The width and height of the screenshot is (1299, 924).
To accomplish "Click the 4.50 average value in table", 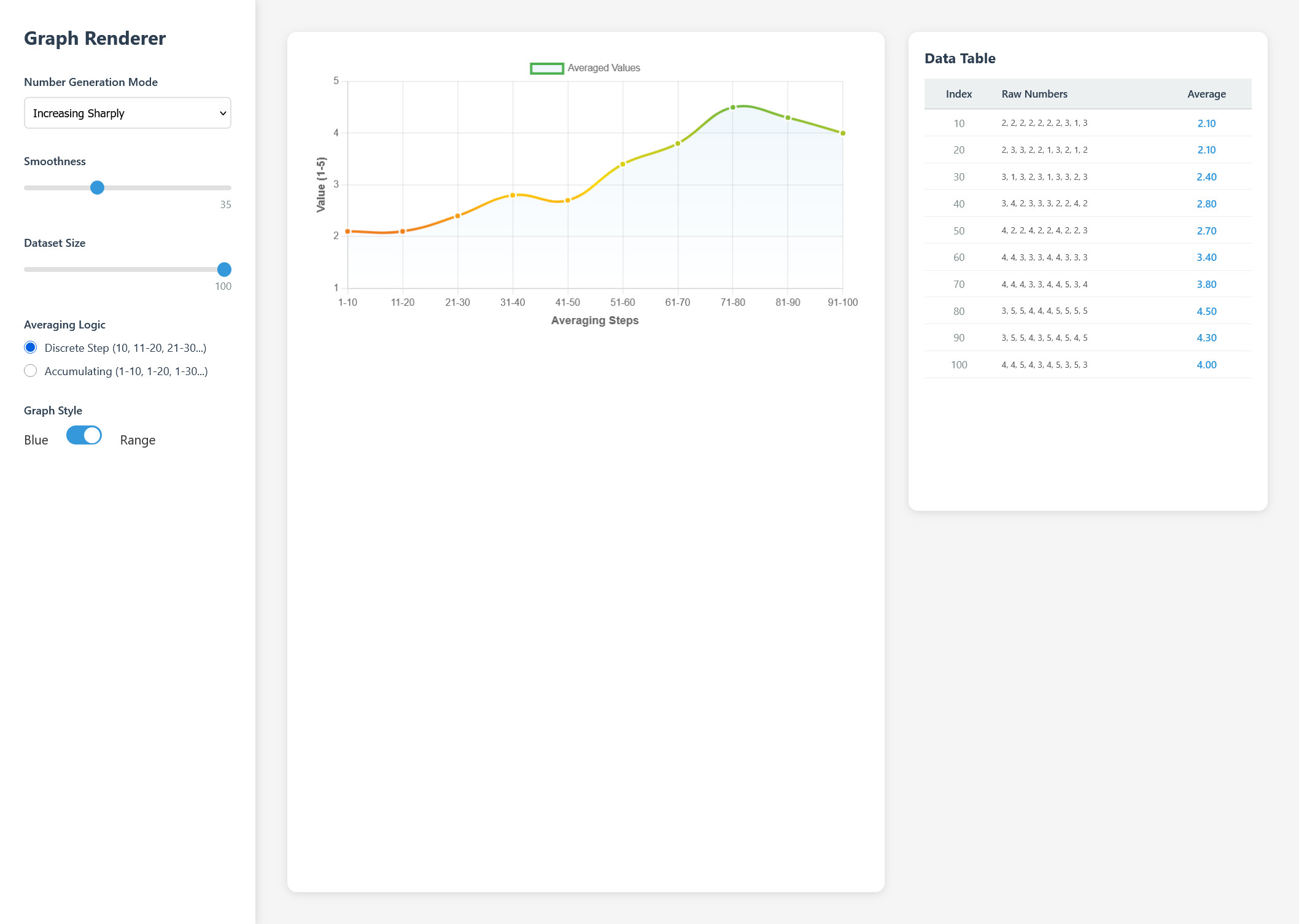I will pos(1206,311).
